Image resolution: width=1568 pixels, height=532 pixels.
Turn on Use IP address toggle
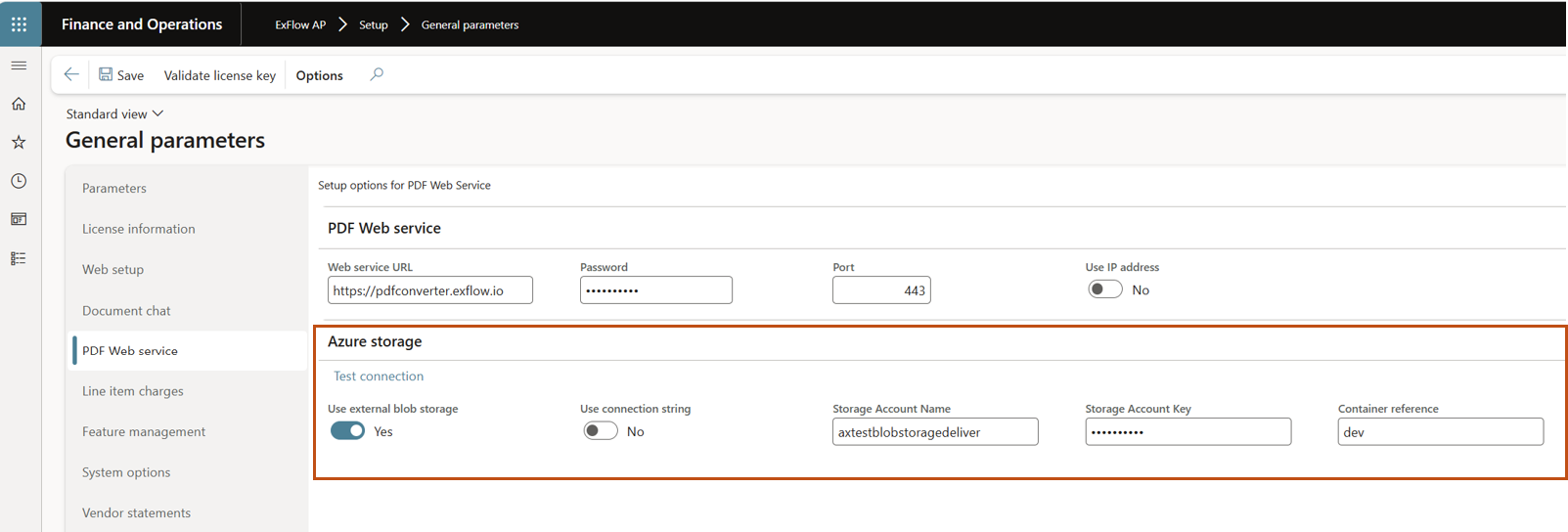point(1104,289)
